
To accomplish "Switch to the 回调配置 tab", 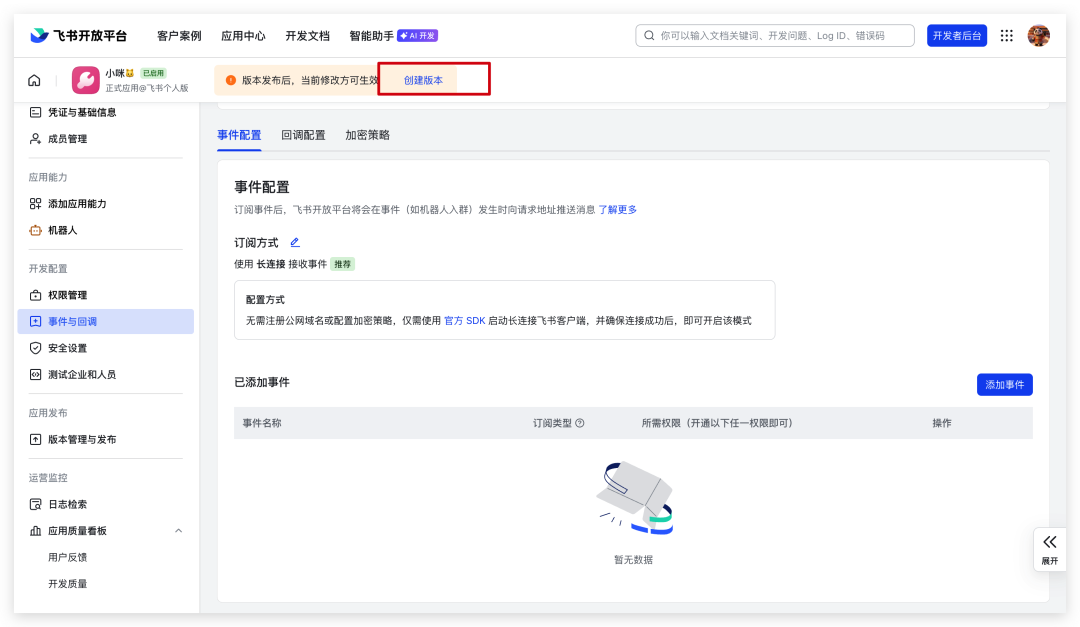I will 303,135.
